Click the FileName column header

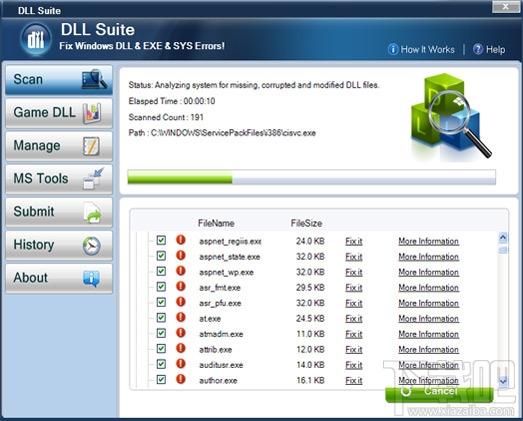(216, 223)
